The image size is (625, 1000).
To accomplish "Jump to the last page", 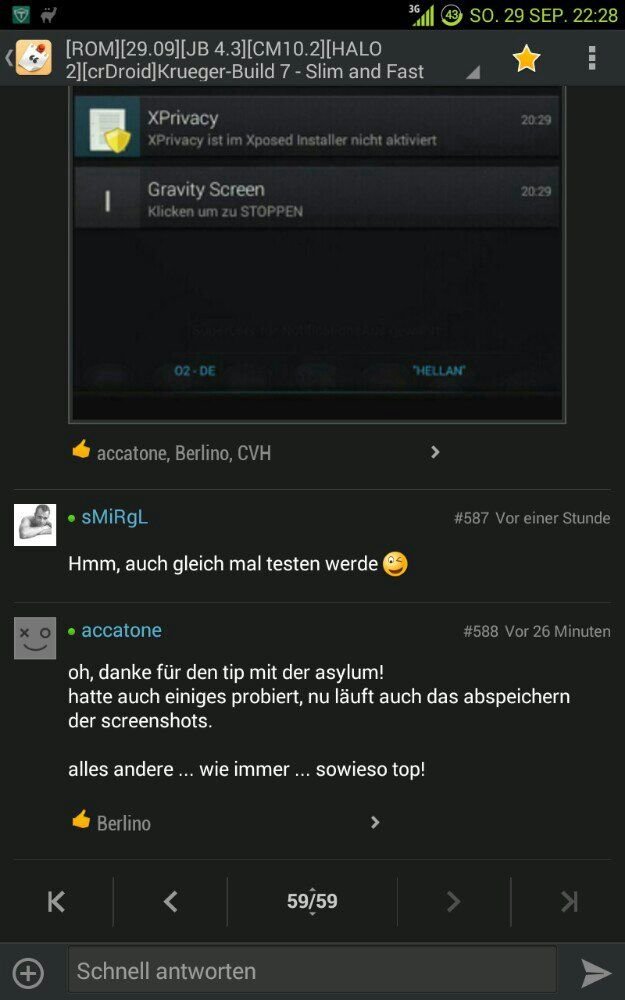I will pos(569,901).
